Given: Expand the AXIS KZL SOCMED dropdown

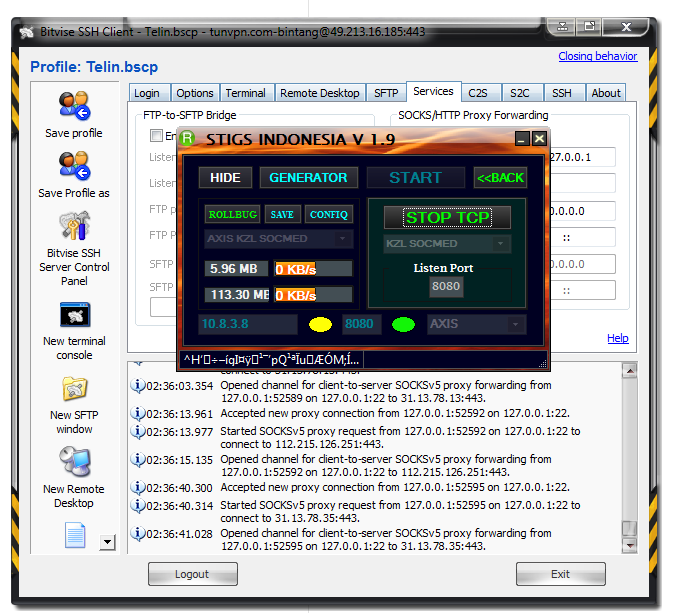Looking at the screenshot, I should click(x=342, y=238).
